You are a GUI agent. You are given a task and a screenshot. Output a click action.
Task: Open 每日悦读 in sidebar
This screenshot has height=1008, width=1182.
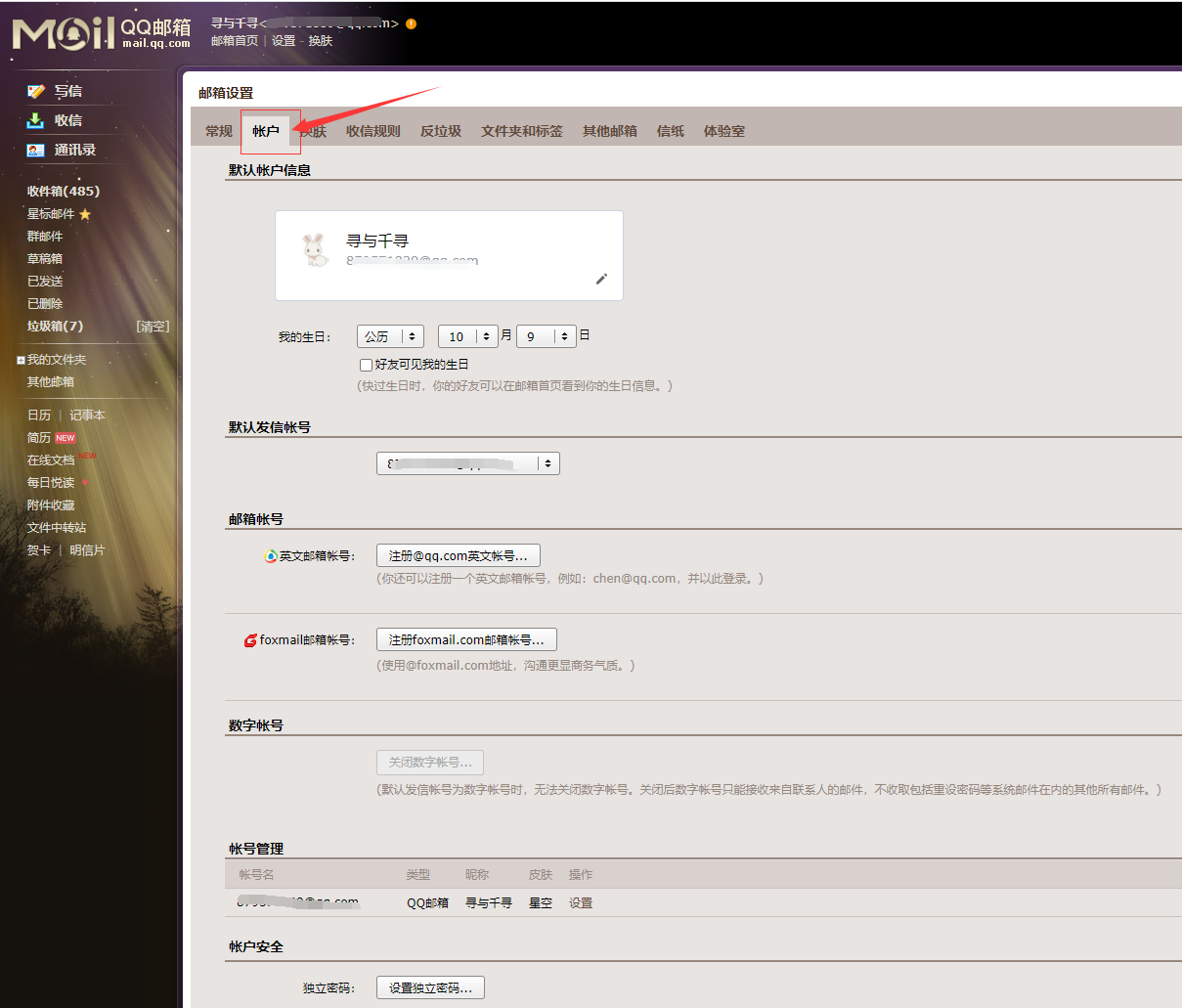click(x=51, y=483)
